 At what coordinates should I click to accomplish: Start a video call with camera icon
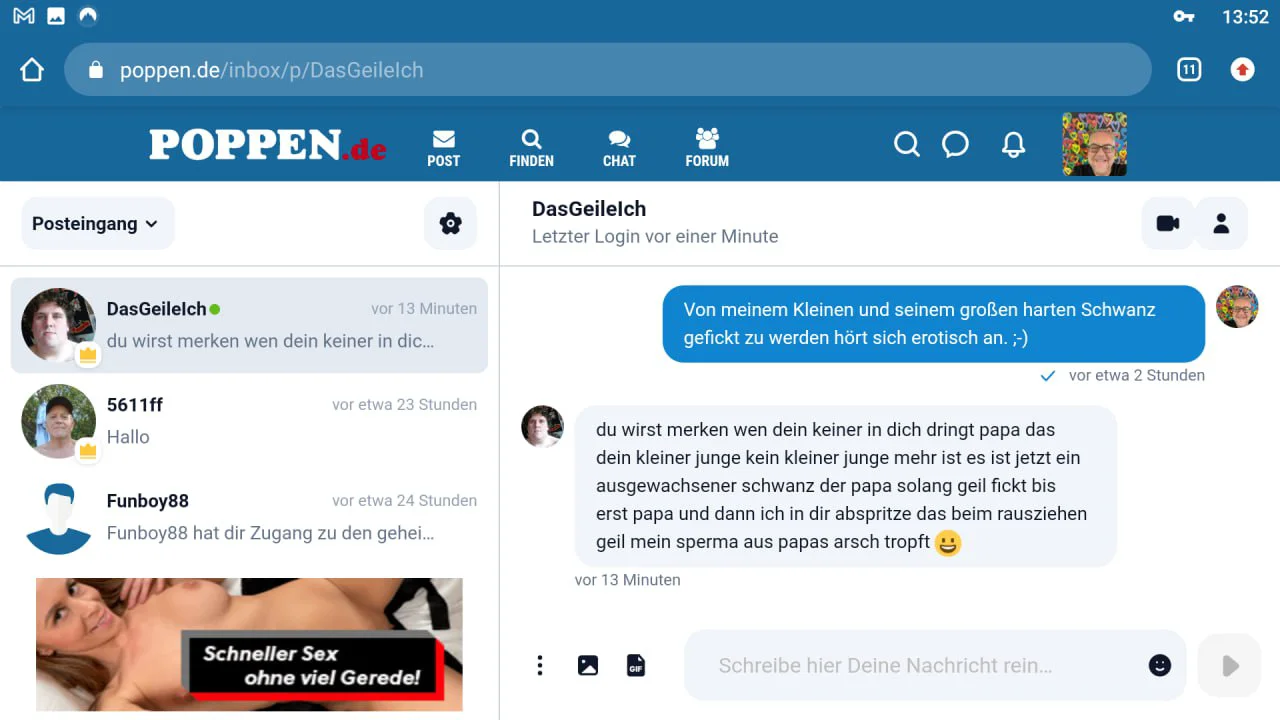point(1168,223)
